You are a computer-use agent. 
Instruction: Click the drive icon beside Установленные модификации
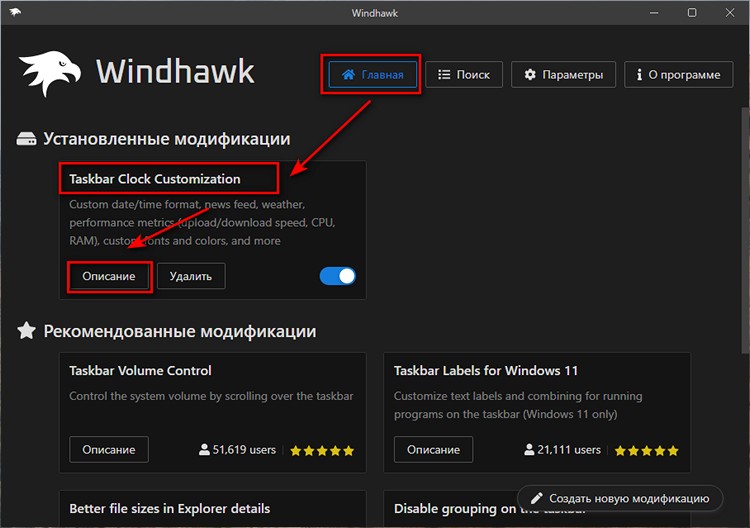click(x=26, y=139)
